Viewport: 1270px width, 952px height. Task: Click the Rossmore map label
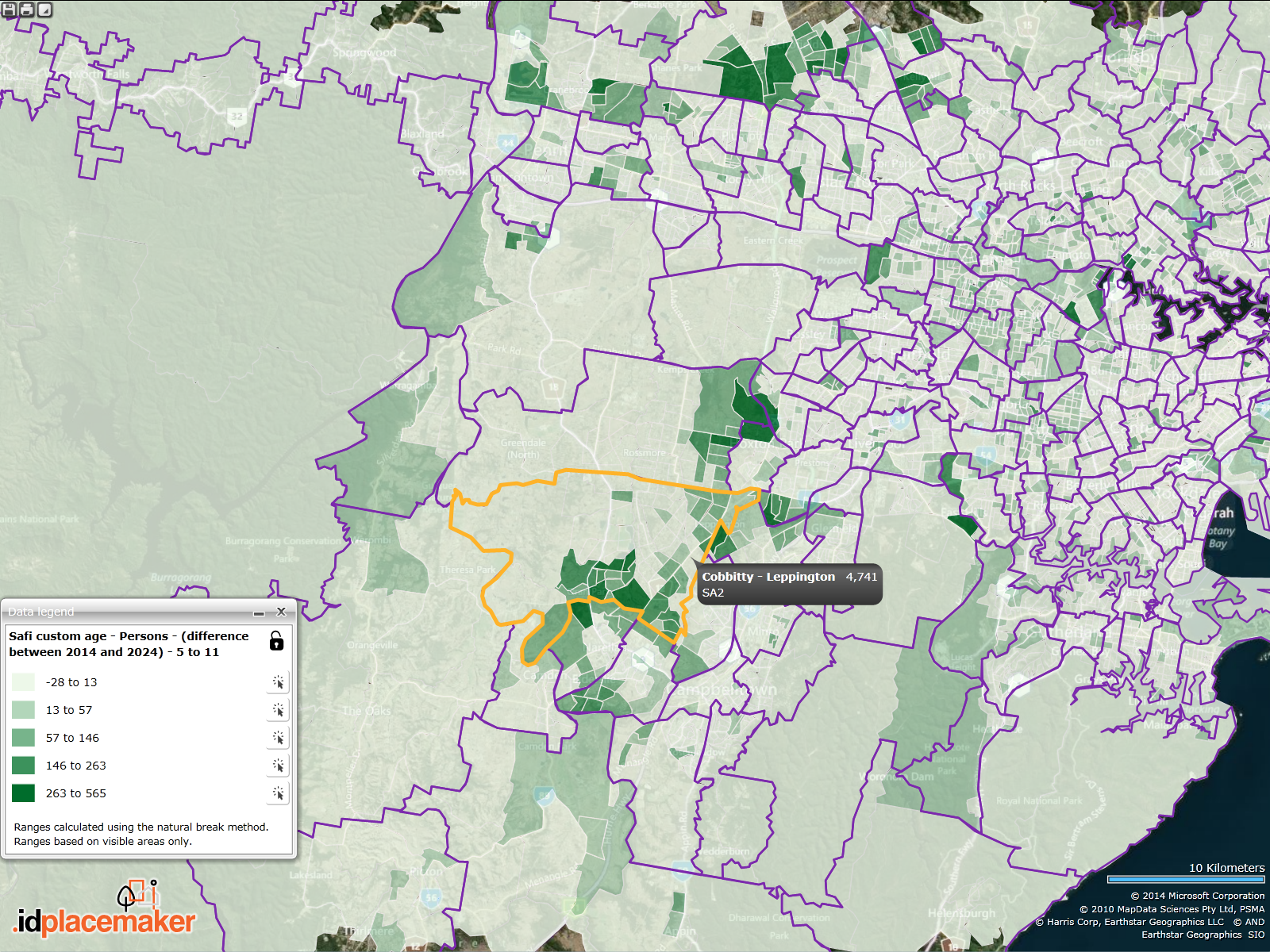point(645,453)
